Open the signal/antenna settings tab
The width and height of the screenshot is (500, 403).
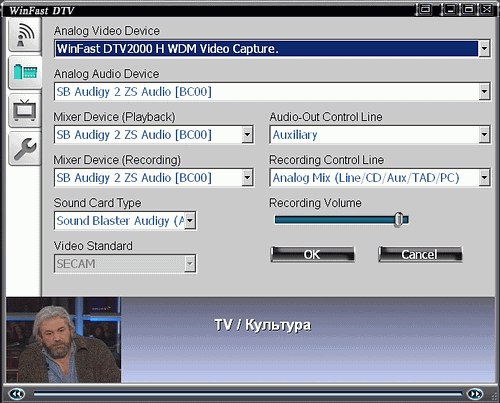coord(25,35)
